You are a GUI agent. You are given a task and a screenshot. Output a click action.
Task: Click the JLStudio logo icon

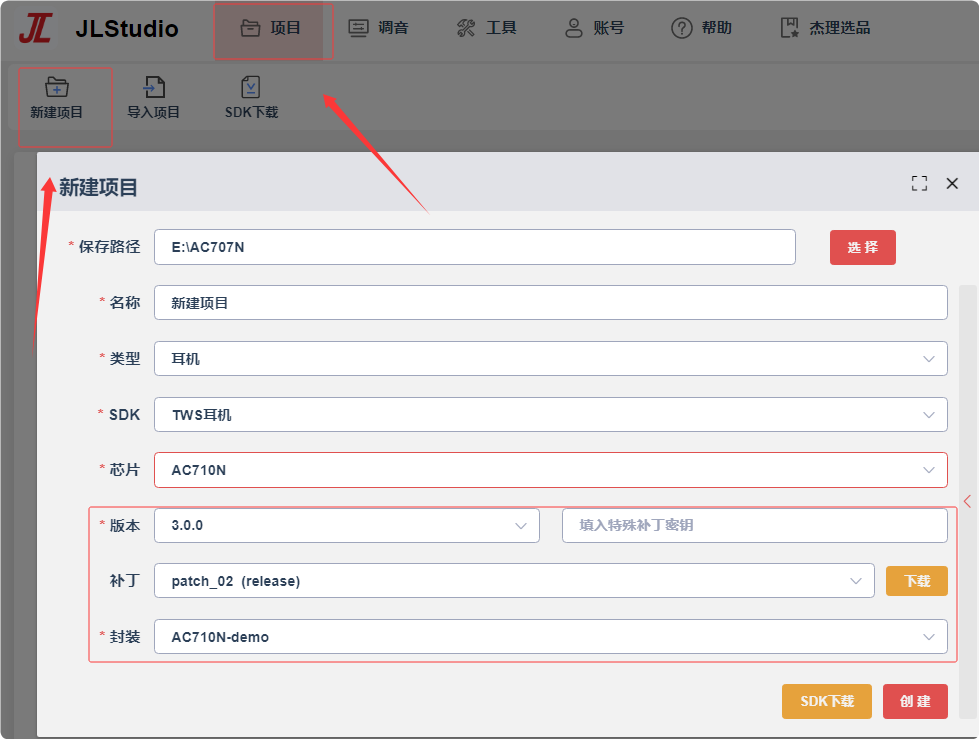coord(35,28)
